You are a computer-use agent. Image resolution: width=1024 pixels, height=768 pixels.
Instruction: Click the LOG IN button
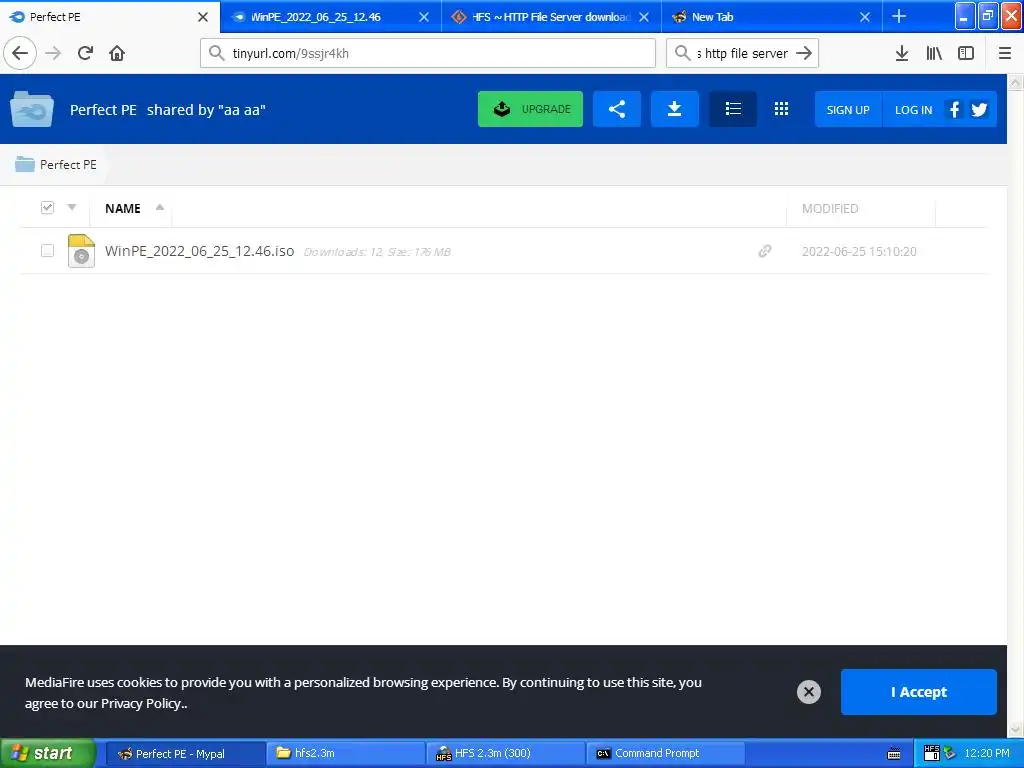pyautogui.click(x=913, y=110)
